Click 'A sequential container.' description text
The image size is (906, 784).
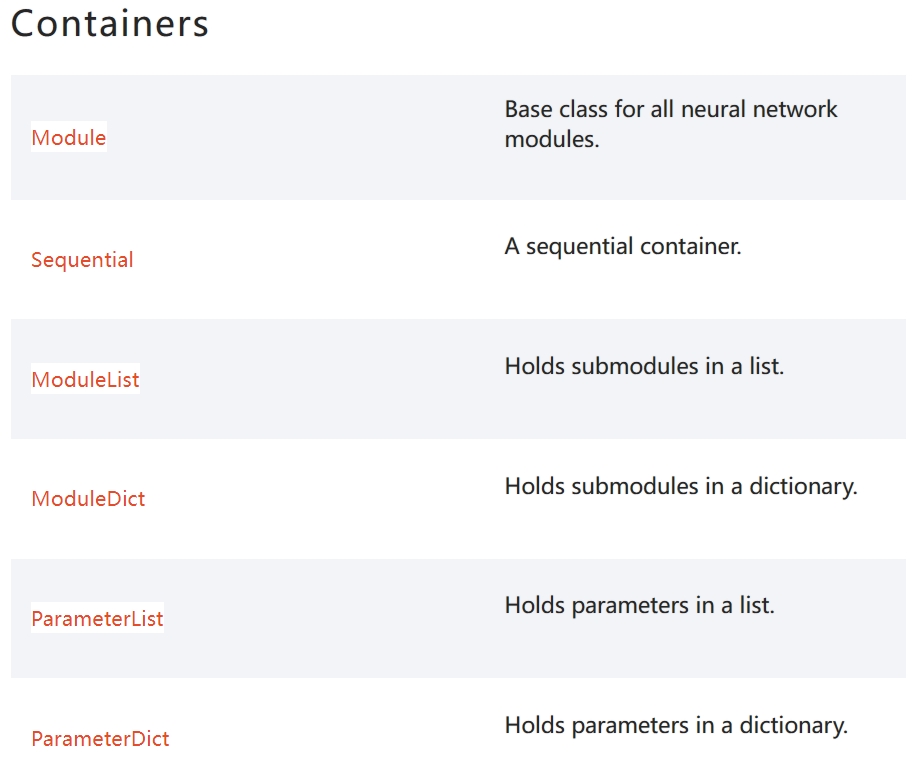623,246
